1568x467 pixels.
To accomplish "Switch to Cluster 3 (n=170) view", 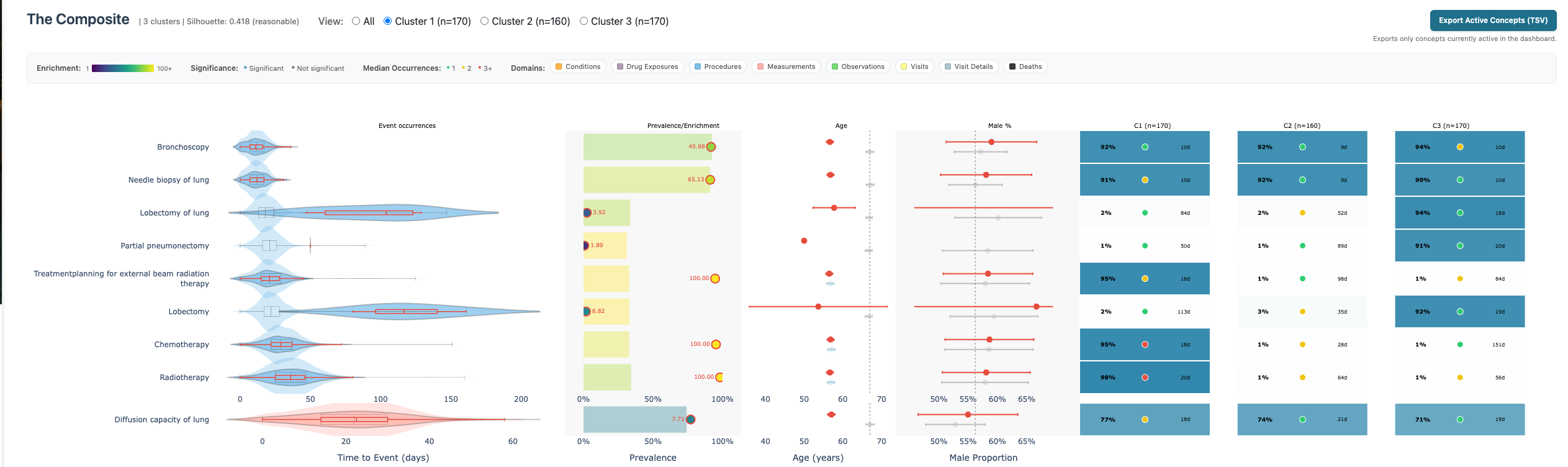I will 583,20.
